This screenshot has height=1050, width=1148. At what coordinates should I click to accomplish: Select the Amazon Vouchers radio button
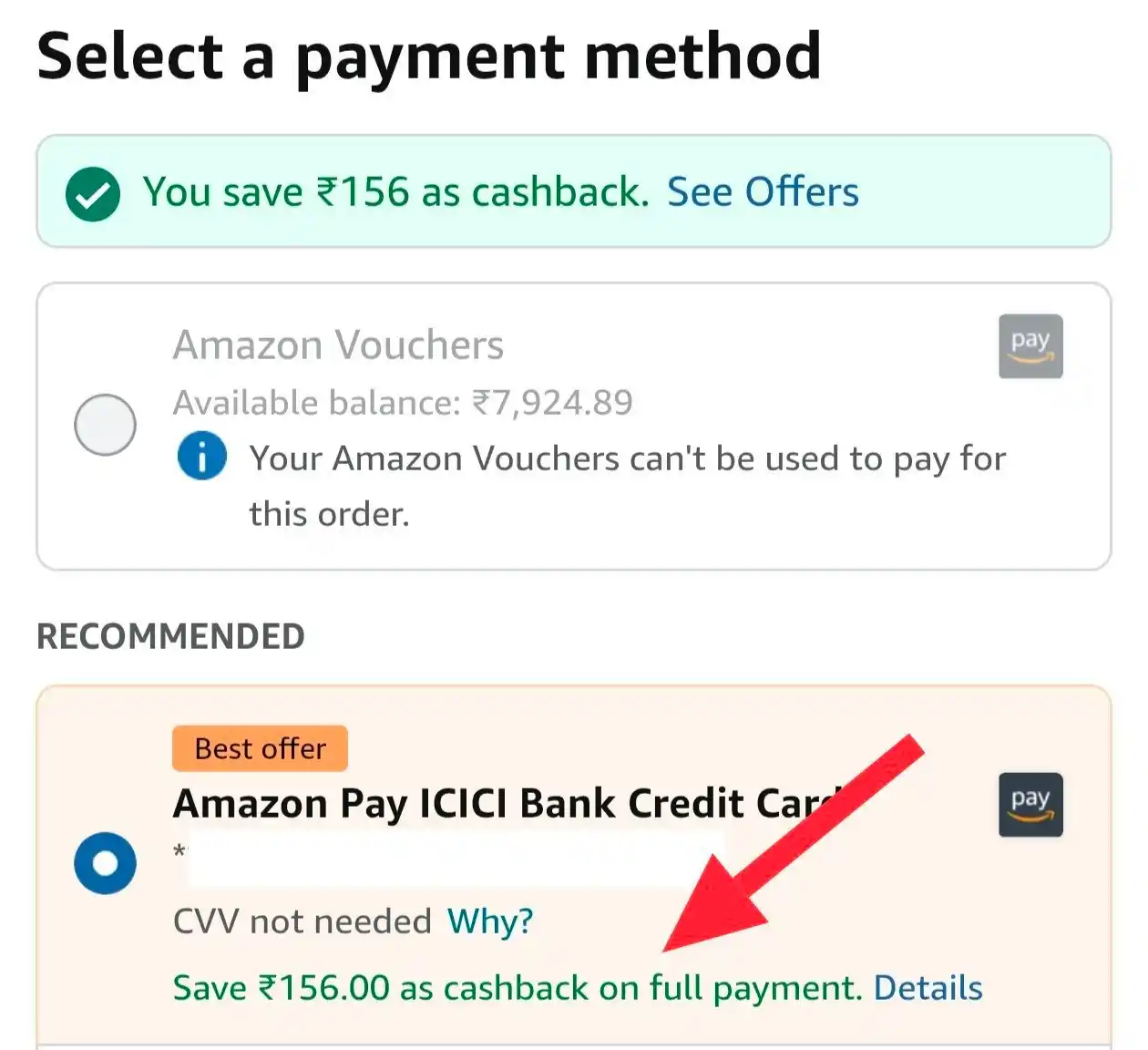click(x=106, y=425)
